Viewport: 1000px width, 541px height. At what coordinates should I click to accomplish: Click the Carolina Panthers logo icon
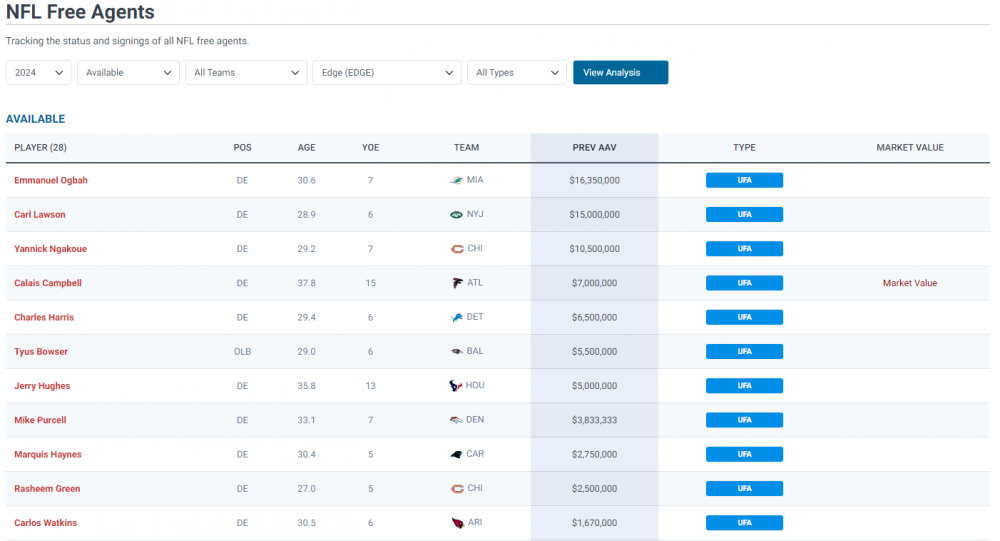click(x=457, y=454)
